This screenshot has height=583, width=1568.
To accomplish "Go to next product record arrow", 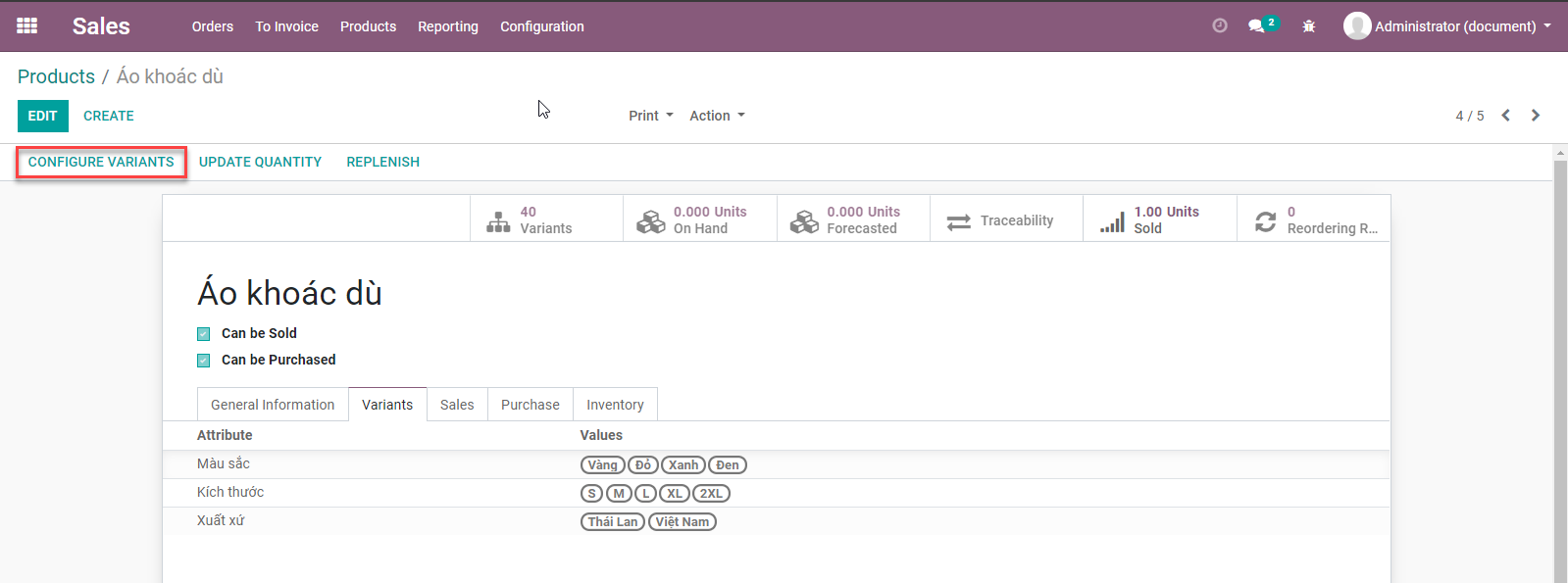I will click(x=1536, y=116).
